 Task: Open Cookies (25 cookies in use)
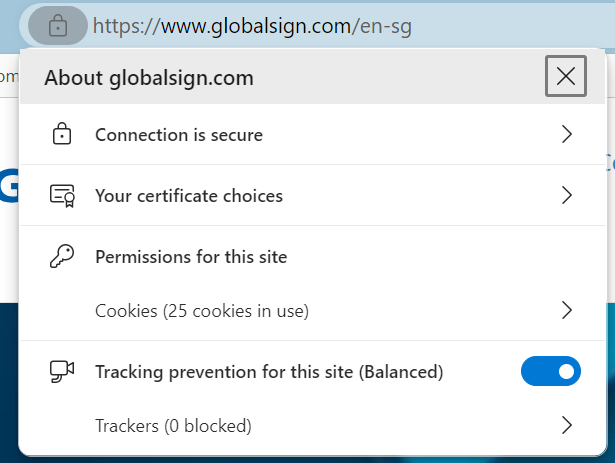202,311
